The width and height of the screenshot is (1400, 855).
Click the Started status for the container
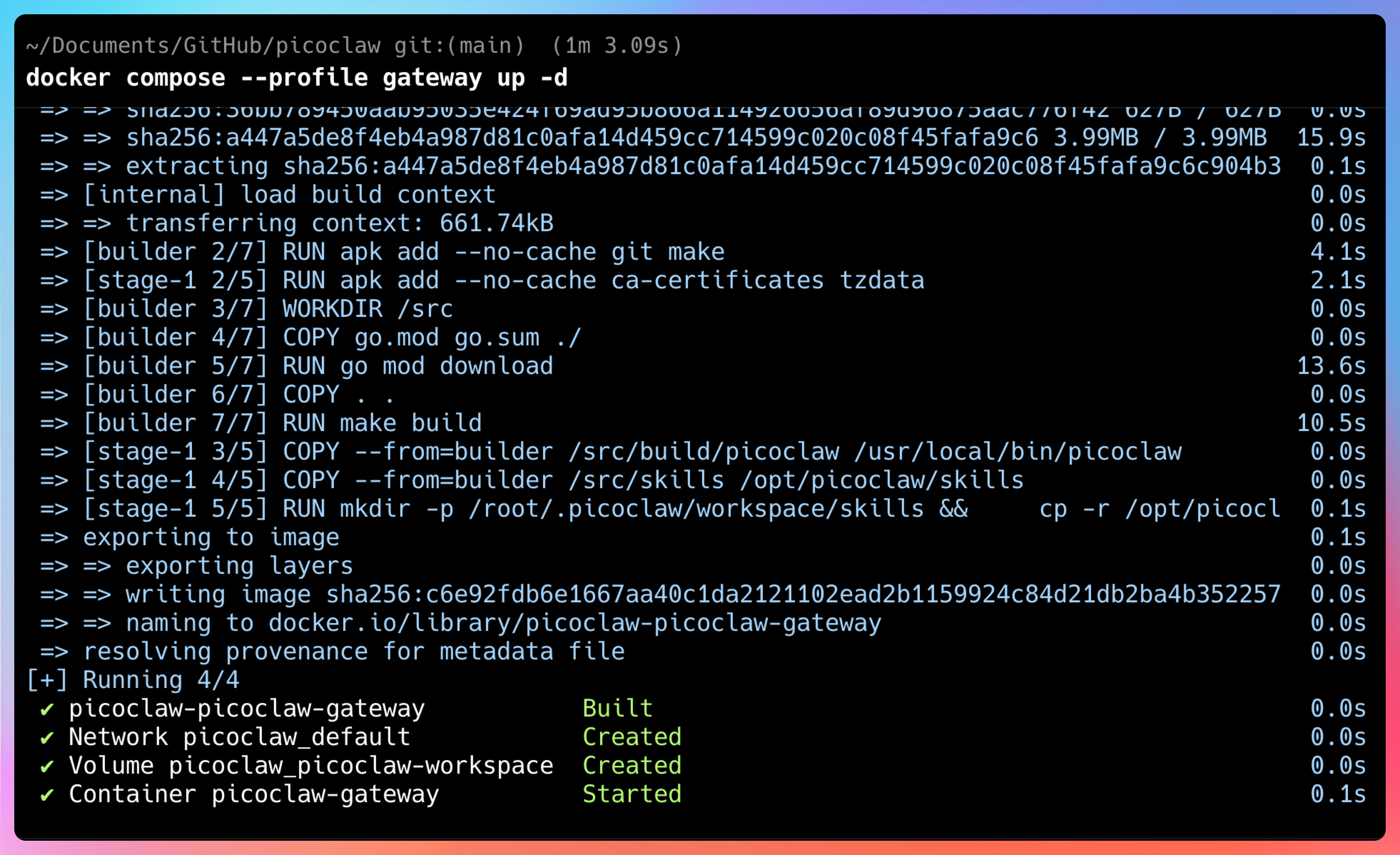[632, 794]
